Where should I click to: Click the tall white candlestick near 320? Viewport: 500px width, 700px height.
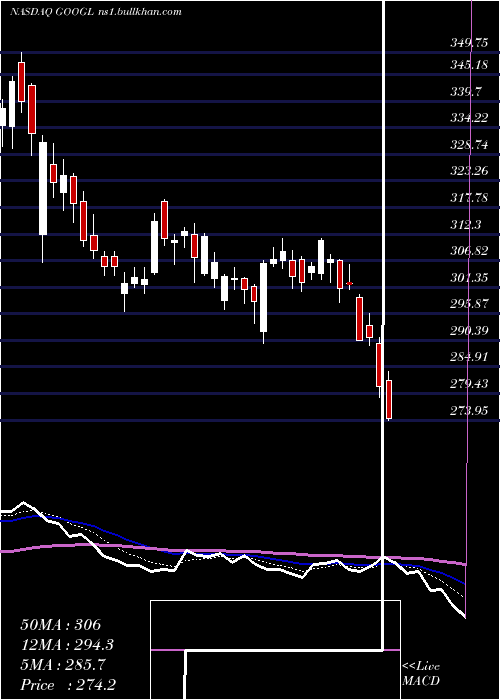pyautogui.click(x=43, y=188)
